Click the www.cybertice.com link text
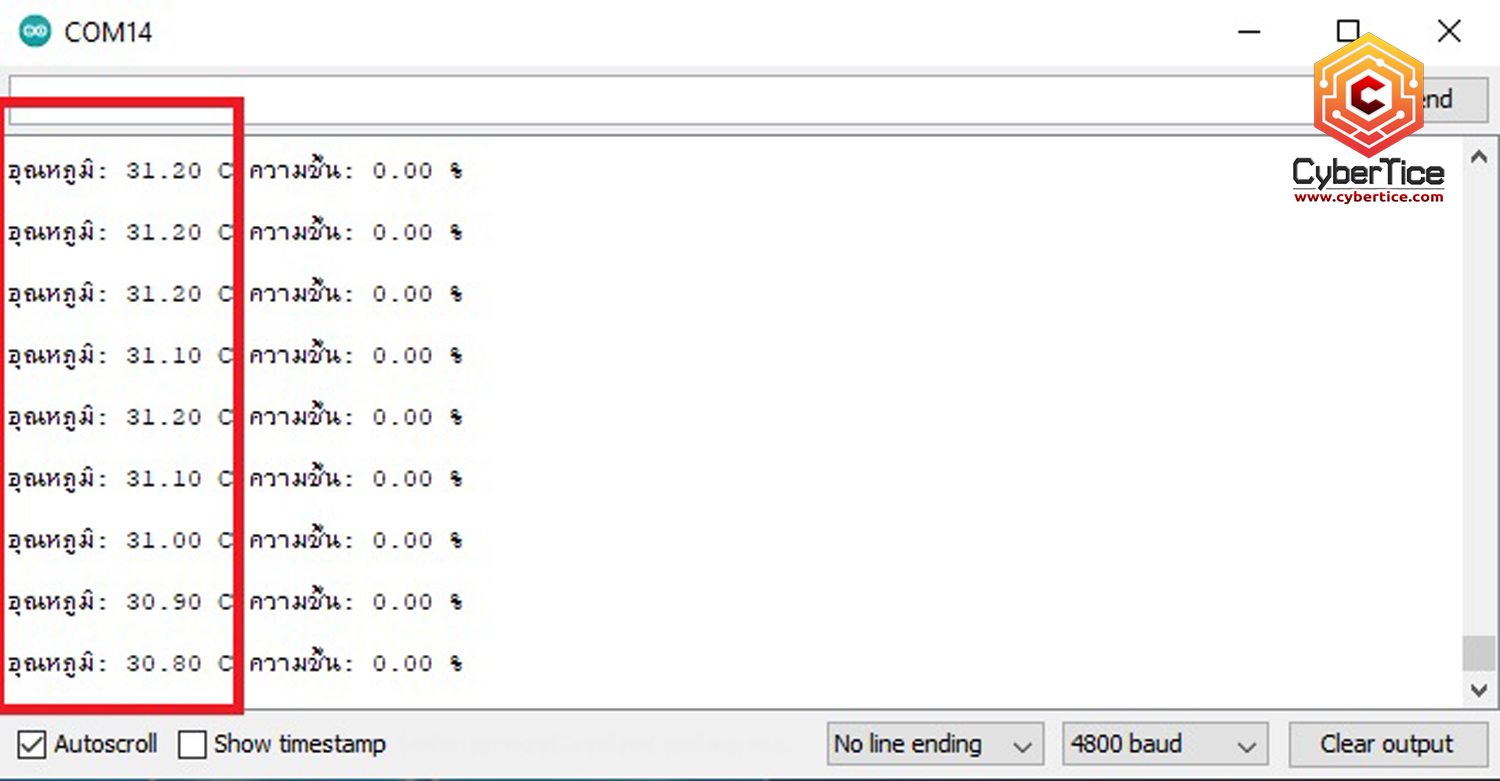Image resolution: width=1500 pixels, height=781 pixels. (1368, 197)
